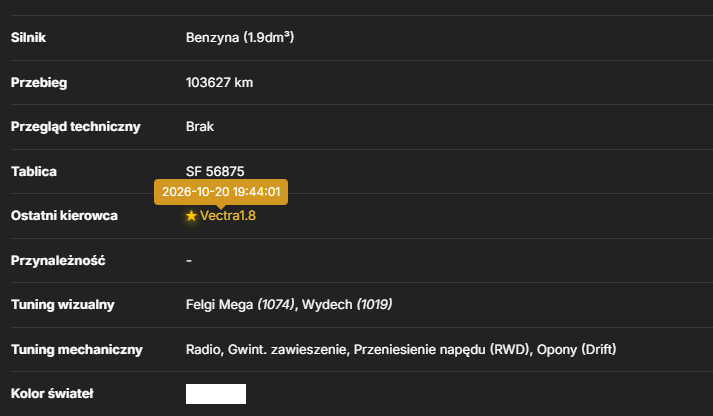
Task: Open the Vectra1.8 driver profile link
Action: pyautogui.click(x=228, y=216)
